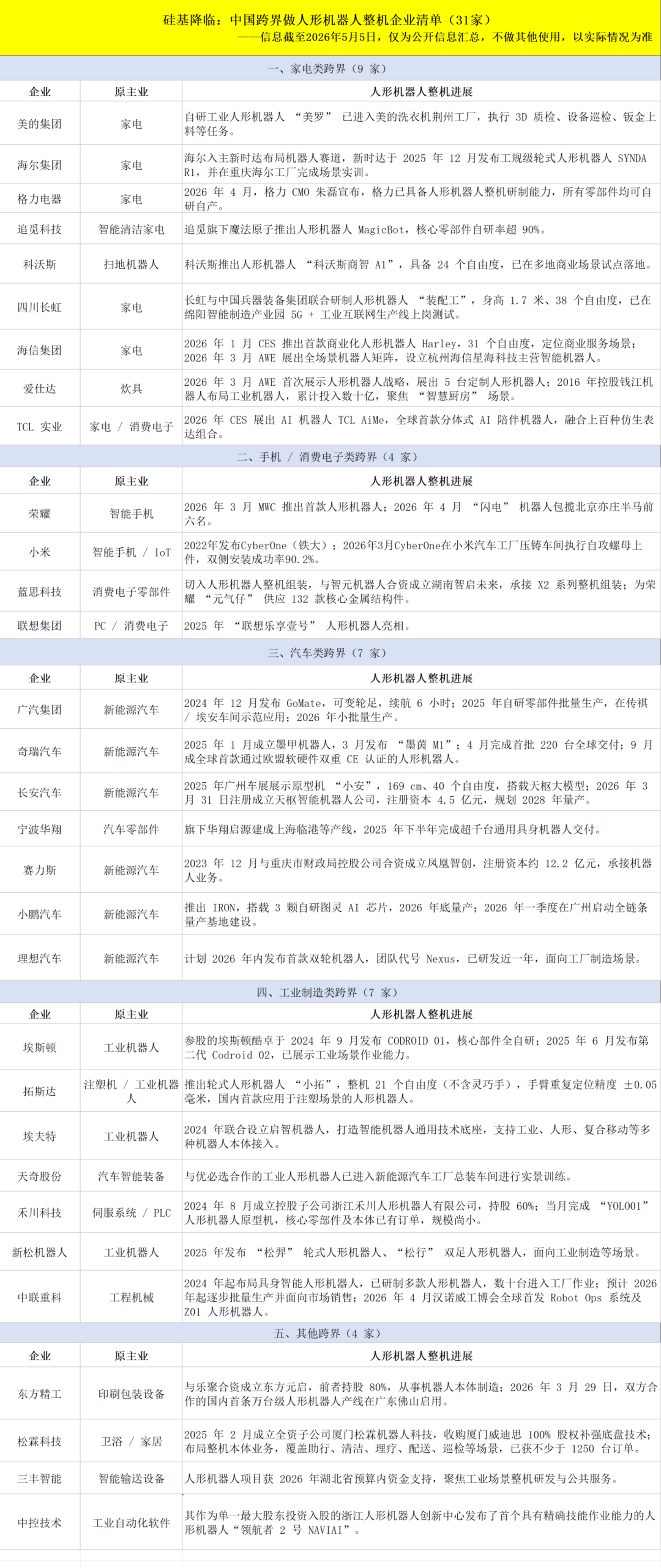
Task: Click the 卫浴 / 家居 cell
Action: [x=131, y=1441]
